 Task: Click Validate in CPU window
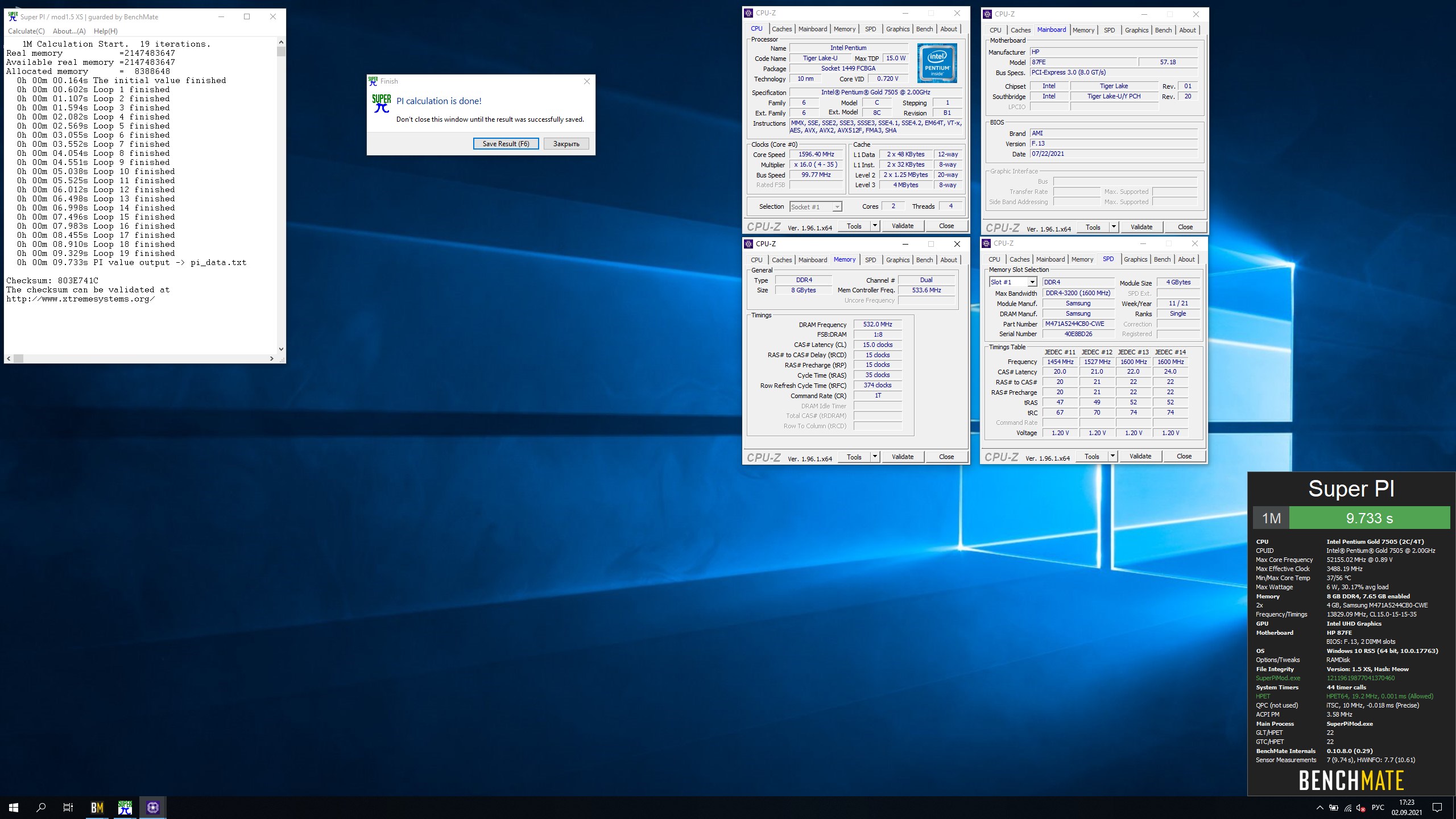point(903,226)
